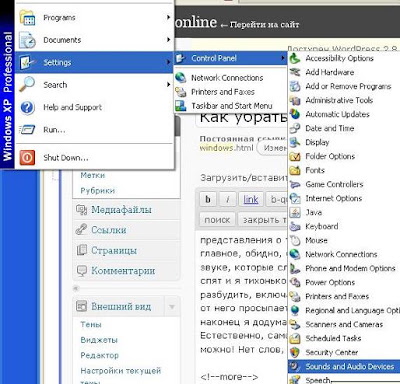This screenshot has height=384, width=400.
Task: Click the Help and Support question icon
Action: pos(27,107)
